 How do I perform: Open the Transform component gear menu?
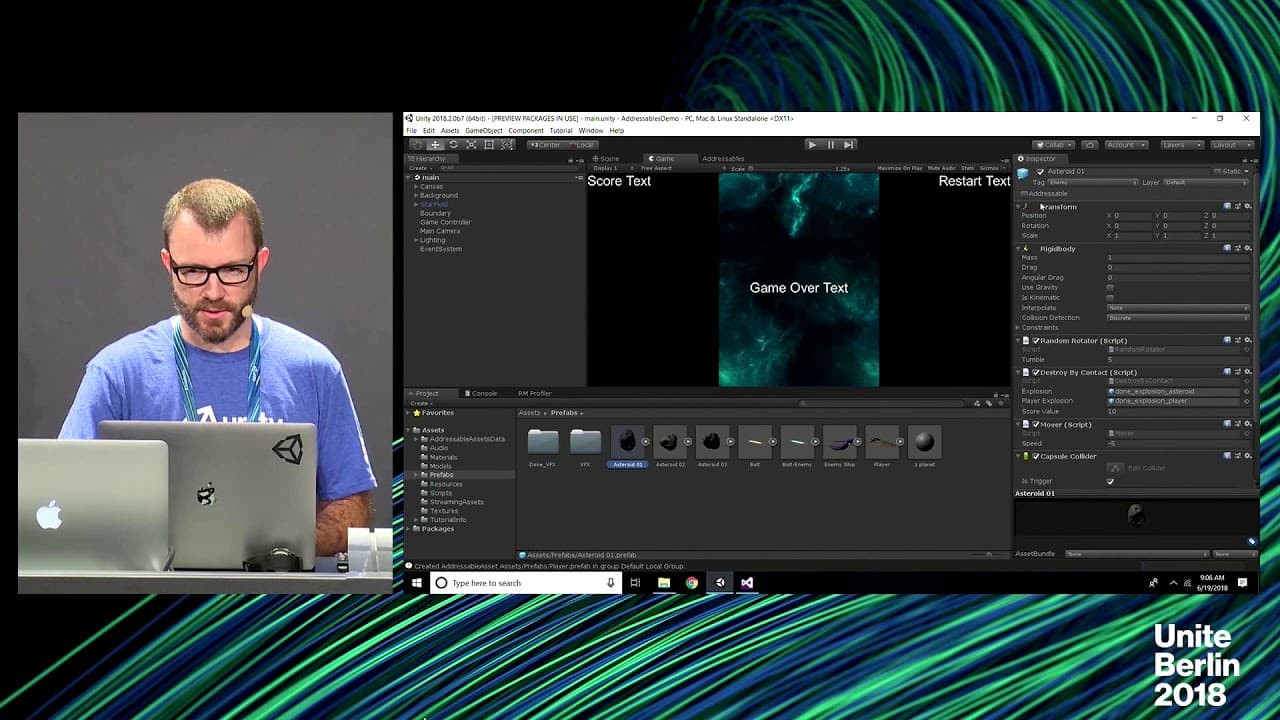tap(1247, 206)
